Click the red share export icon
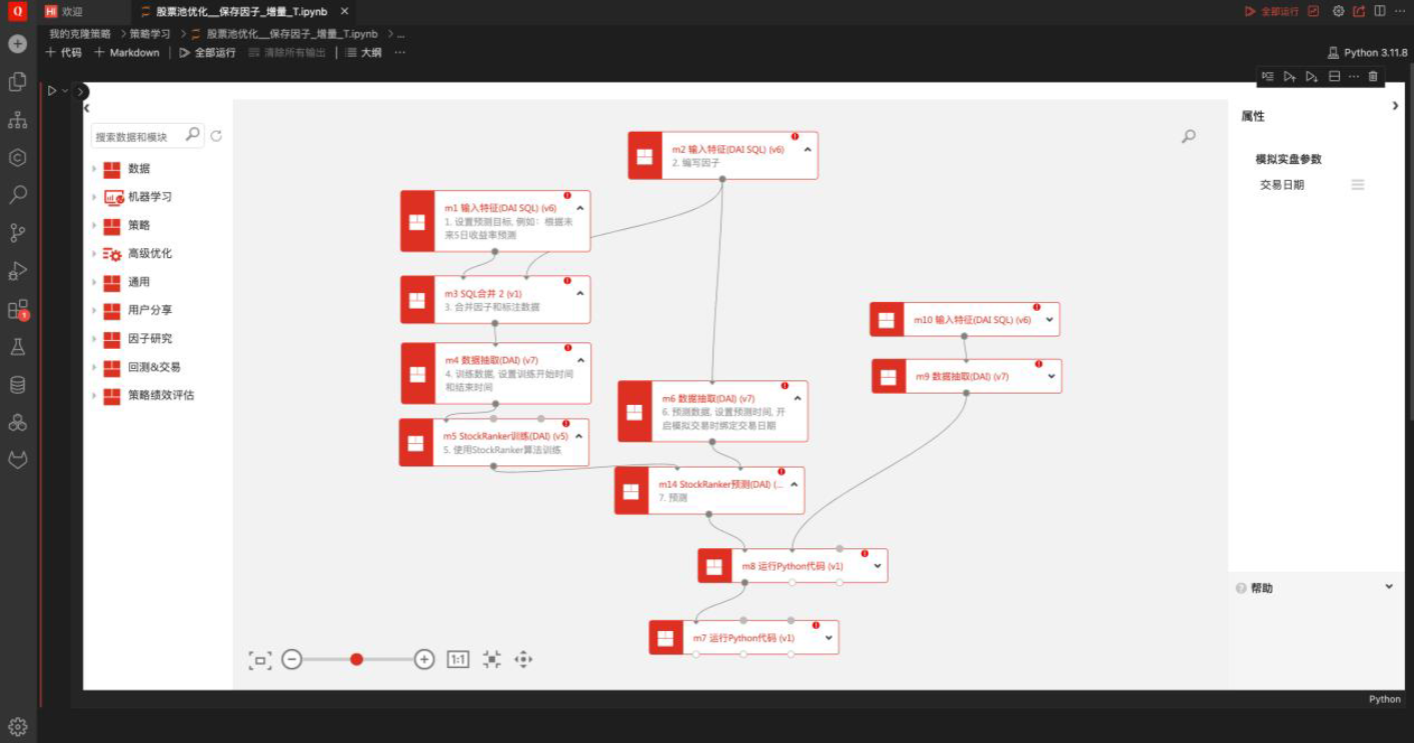The image size is (1414, 743). (1359, 11)
